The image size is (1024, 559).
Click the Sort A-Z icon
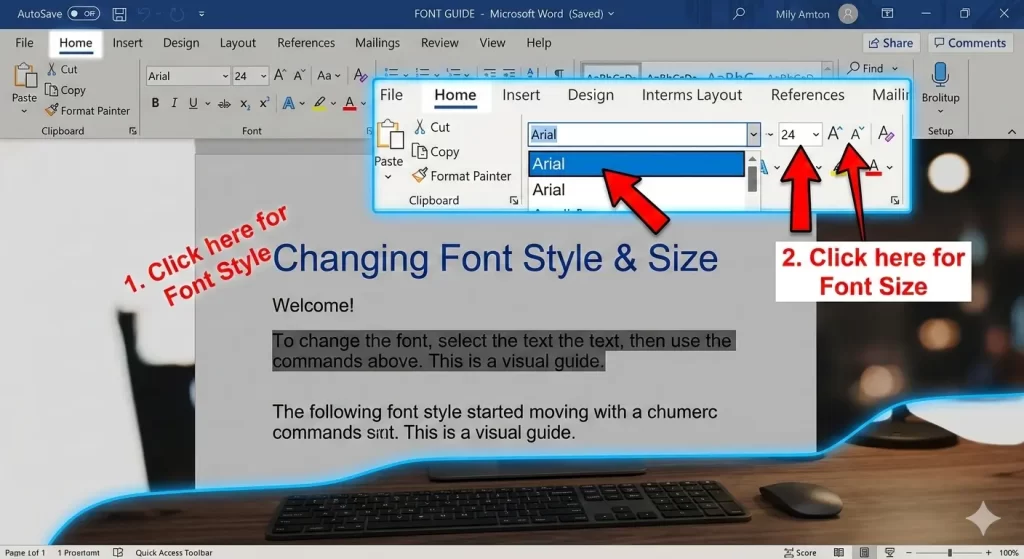click(x=532, y=72)
